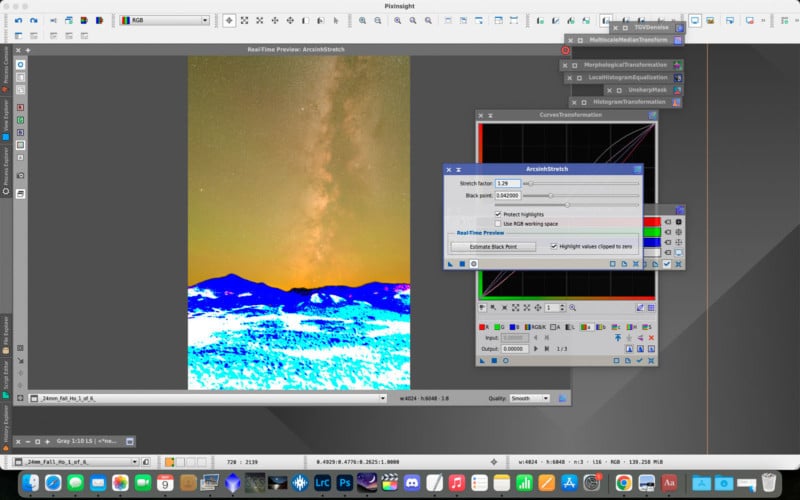The height and width of the screenshot is (500, 800).
Task: Click the zoom in magnifier icon
Action: pyautogui.click(x=363, y=20)
